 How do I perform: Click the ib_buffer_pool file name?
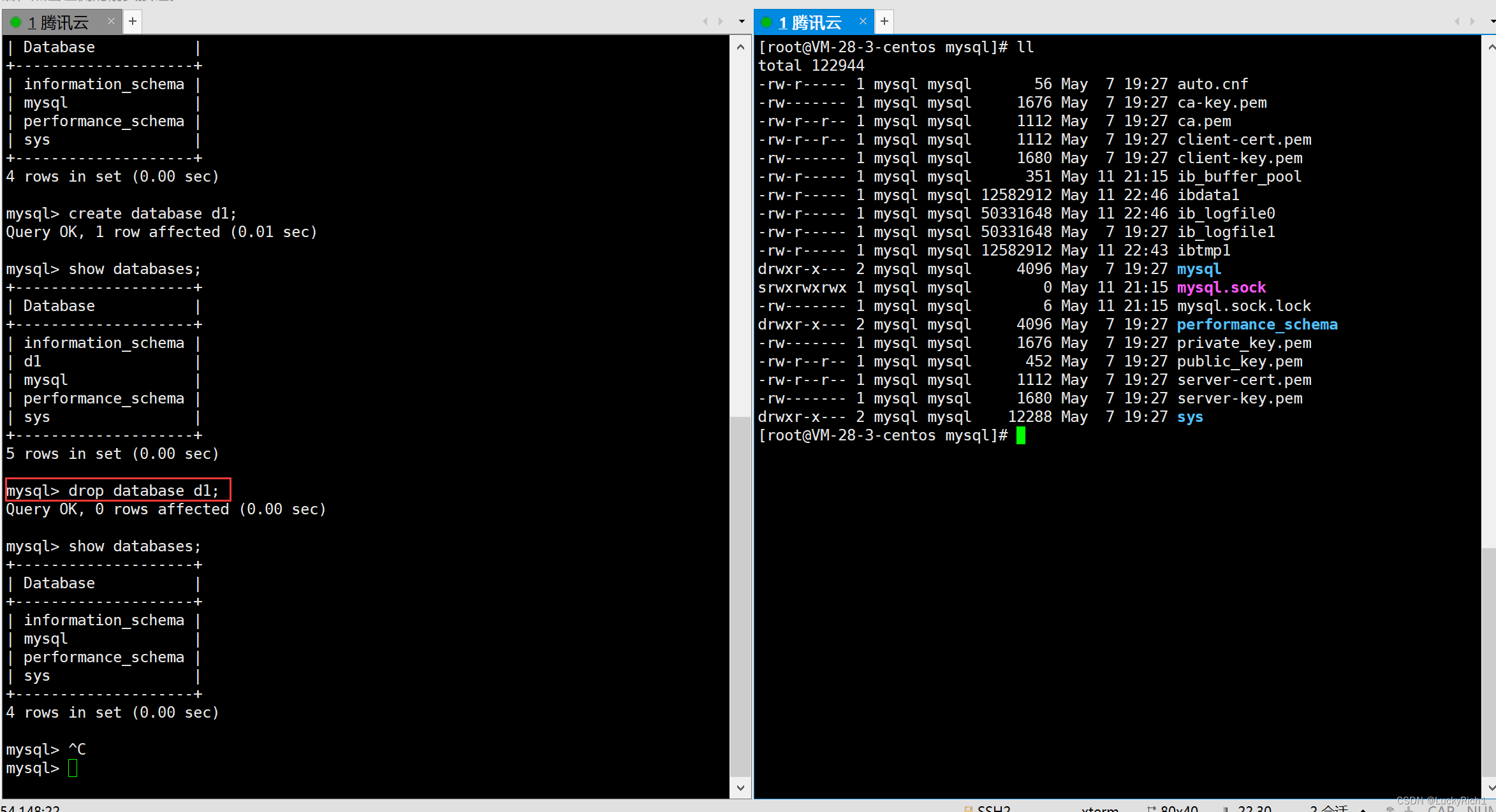point(1239,177)
